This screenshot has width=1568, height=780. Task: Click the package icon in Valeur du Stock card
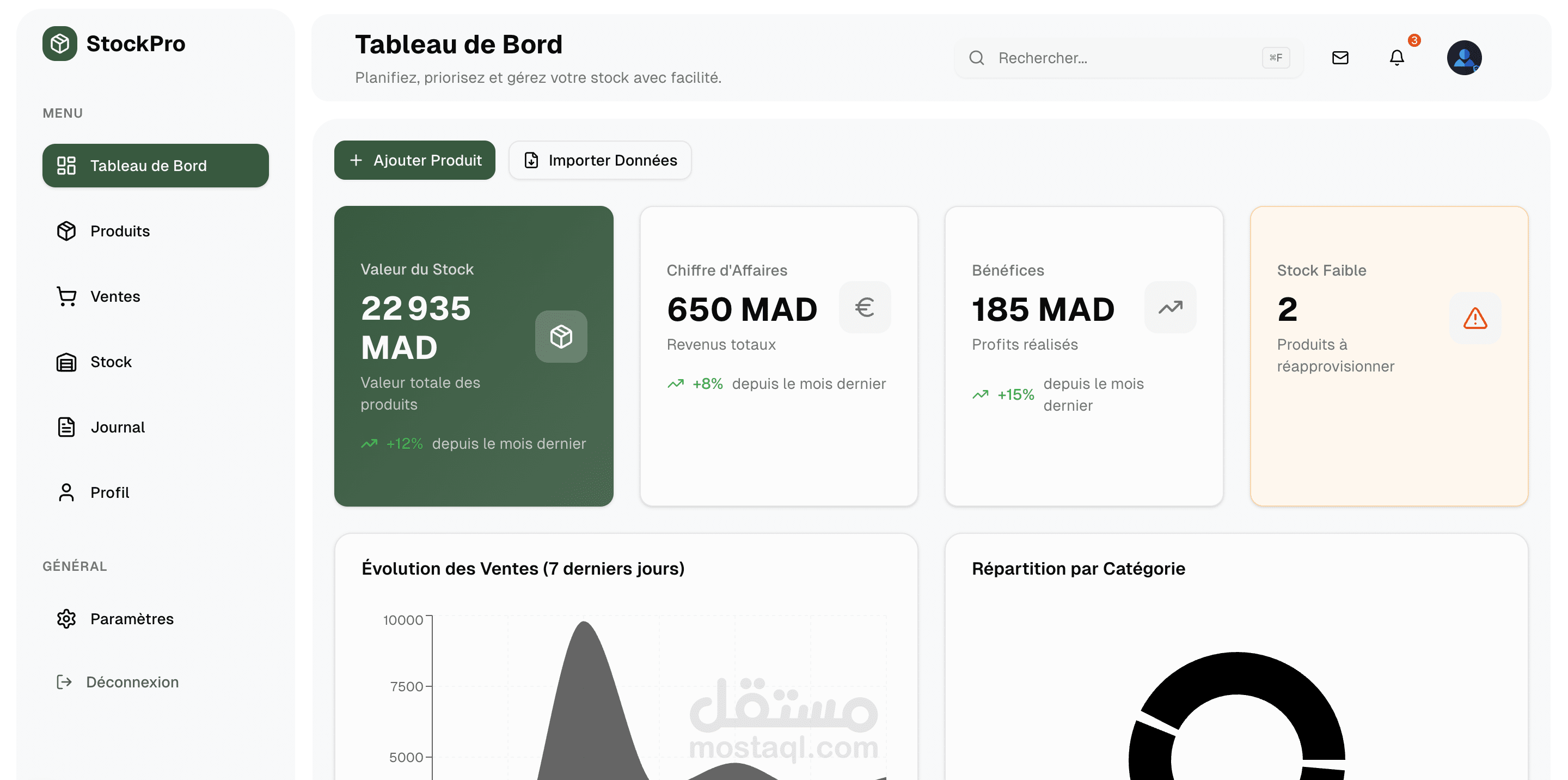pos(561,337)
